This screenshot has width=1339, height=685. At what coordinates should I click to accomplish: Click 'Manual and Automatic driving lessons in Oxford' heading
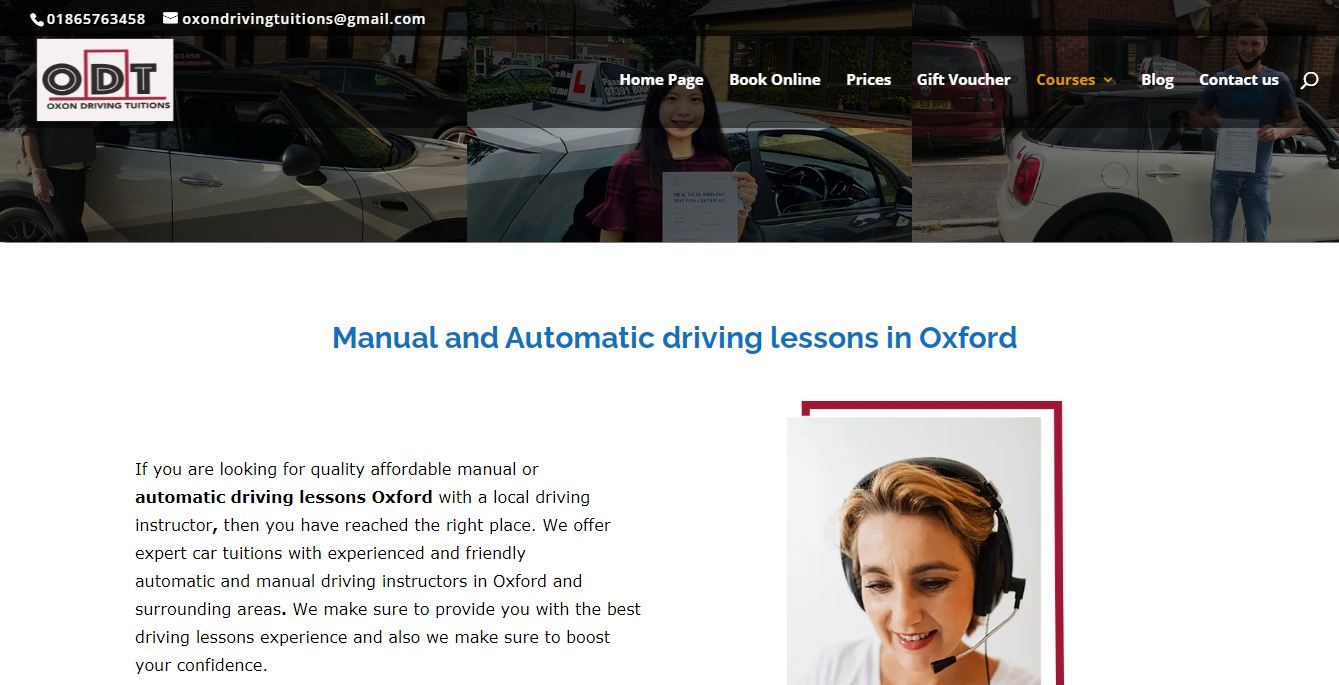point(674,338)
